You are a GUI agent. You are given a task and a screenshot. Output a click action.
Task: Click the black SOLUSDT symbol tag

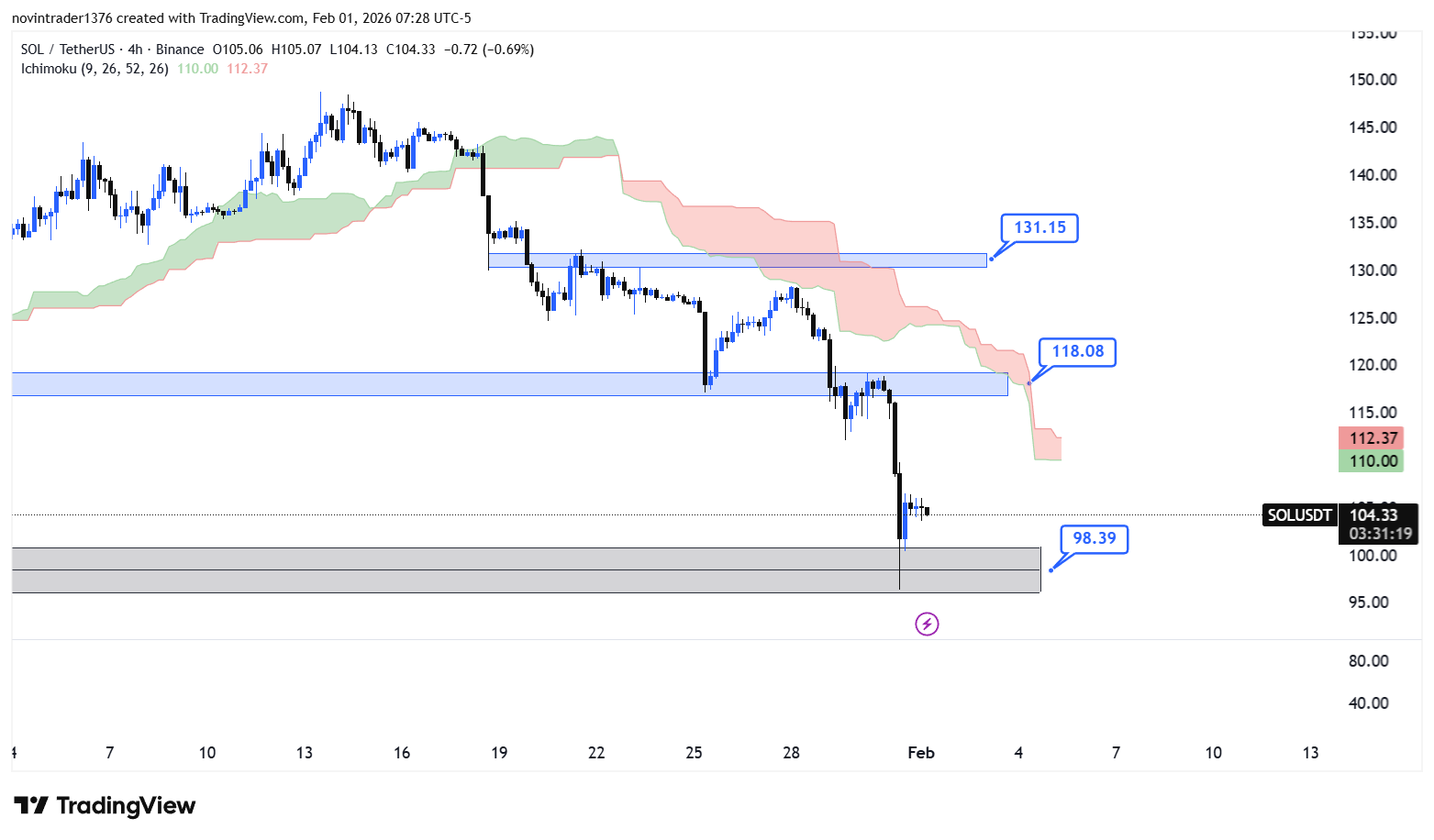click(x=1299, y=515)
